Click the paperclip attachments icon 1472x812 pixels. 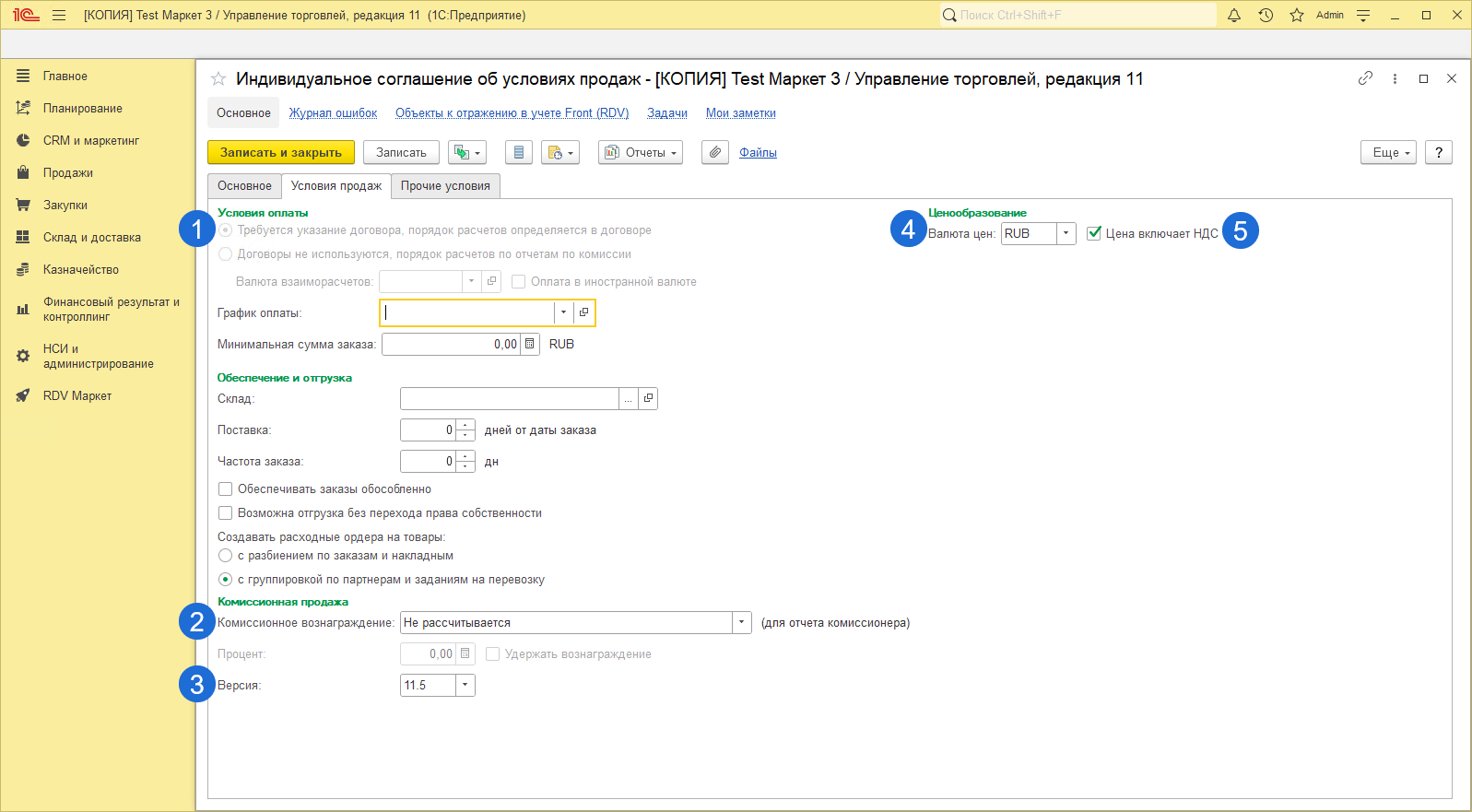(x=714, y=152)
